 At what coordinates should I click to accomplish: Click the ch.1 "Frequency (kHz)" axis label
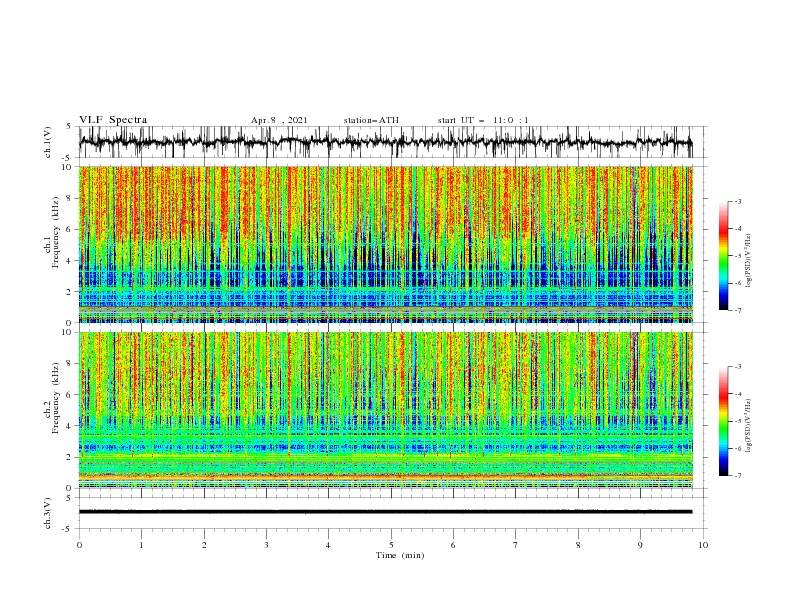pyautogui.click(x=56, y=233)
